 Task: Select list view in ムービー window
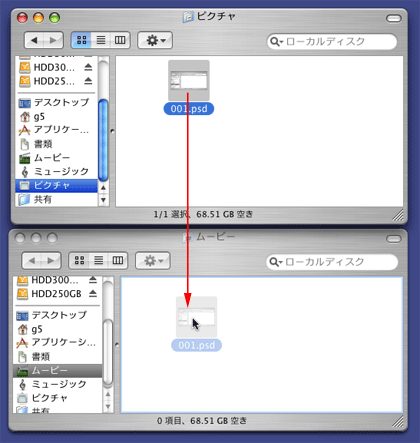(x=98, y=260)
